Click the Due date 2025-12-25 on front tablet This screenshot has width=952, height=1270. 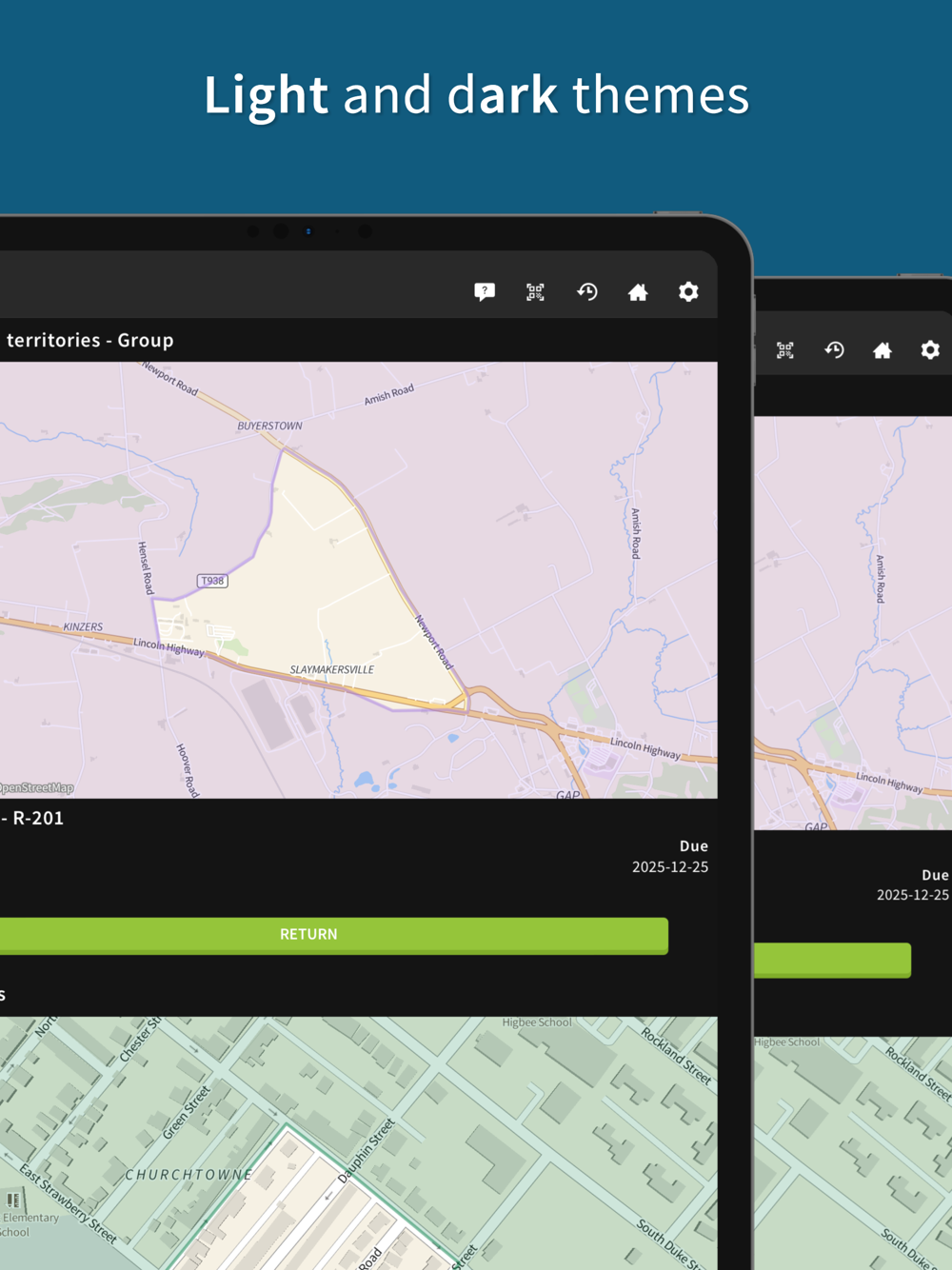pos(670,867)
